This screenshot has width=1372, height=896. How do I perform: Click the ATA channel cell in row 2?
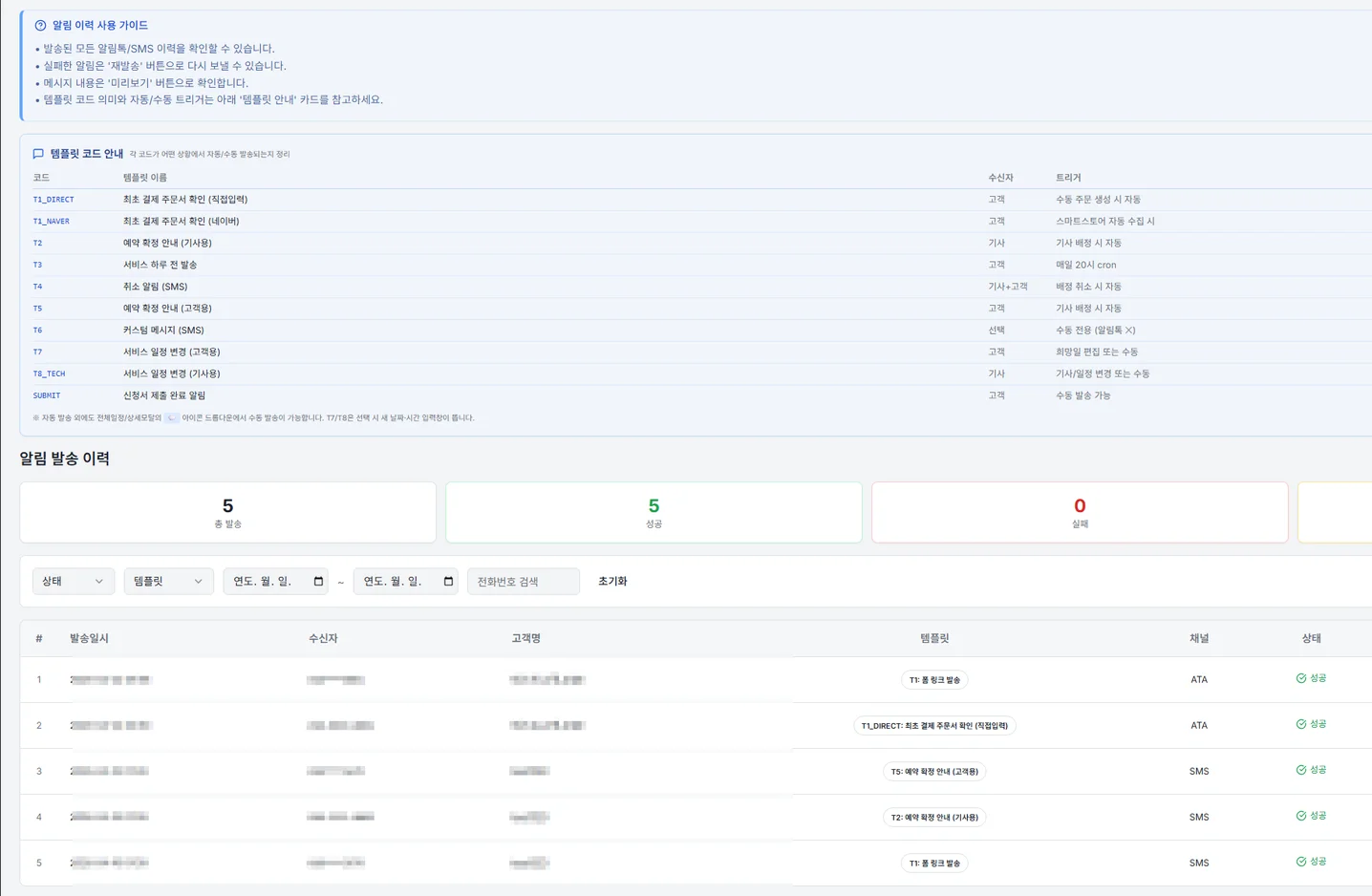pyautogui.click(x=1199, y=726)
